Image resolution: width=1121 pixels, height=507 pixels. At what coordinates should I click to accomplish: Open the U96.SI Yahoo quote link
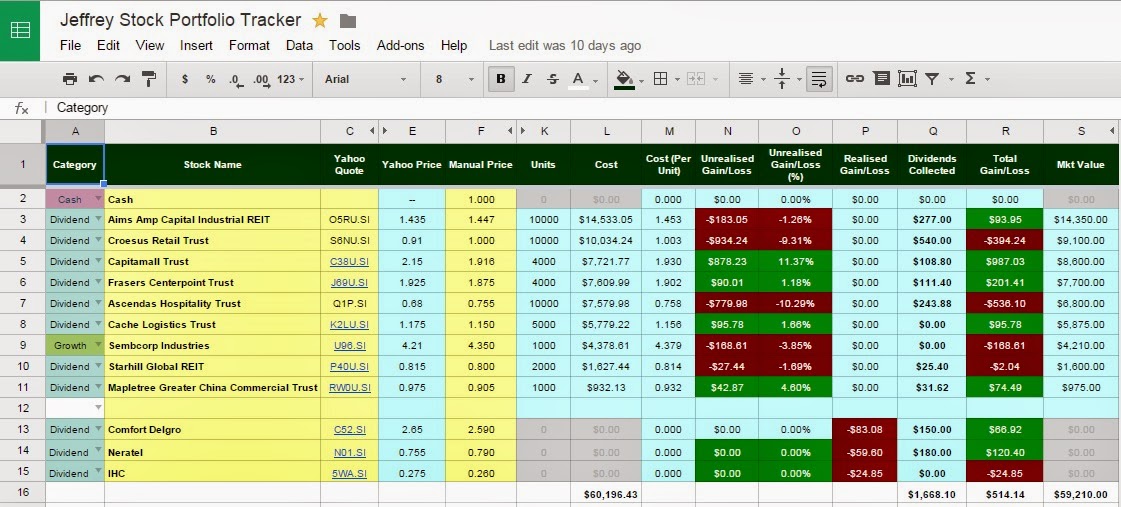(x=349, y=345)
